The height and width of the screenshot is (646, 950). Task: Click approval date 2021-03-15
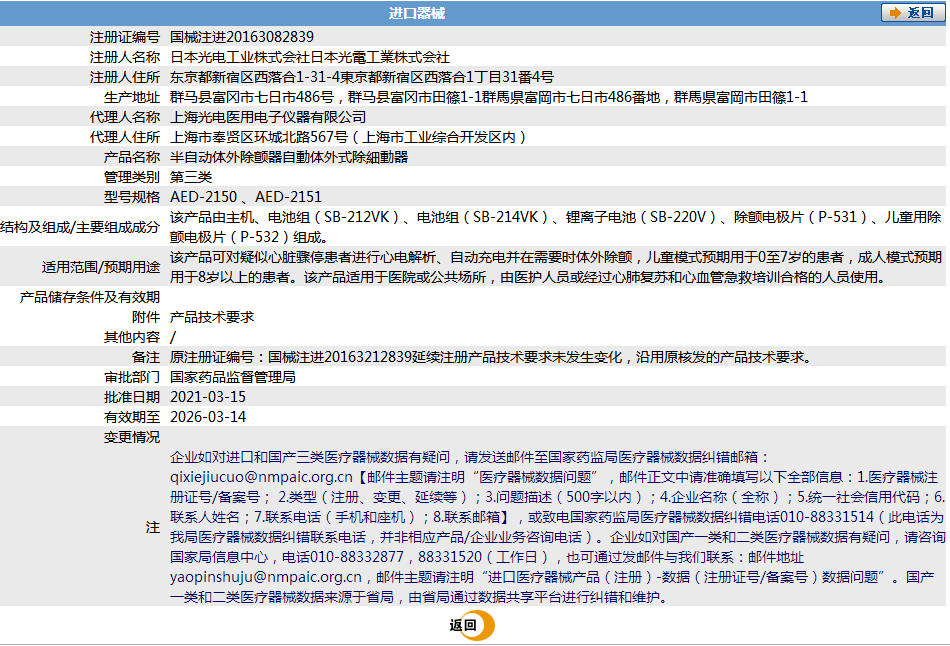(208, 397)
